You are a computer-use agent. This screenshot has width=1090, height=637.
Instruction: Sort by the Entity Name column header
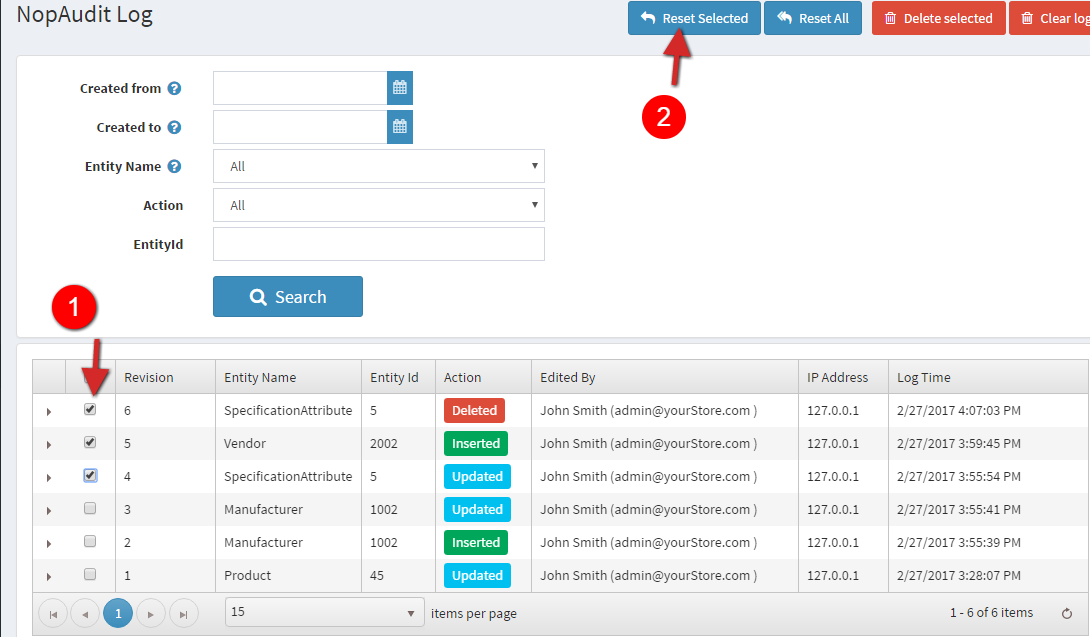click(260, 377)
